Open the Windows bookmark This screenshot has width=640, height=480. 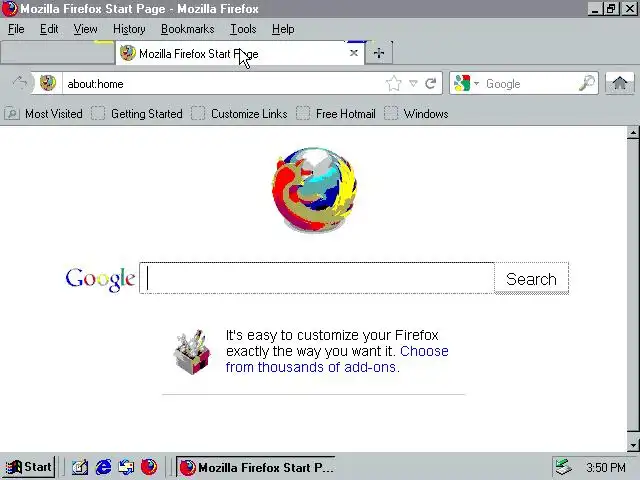[x=416, y=113]
